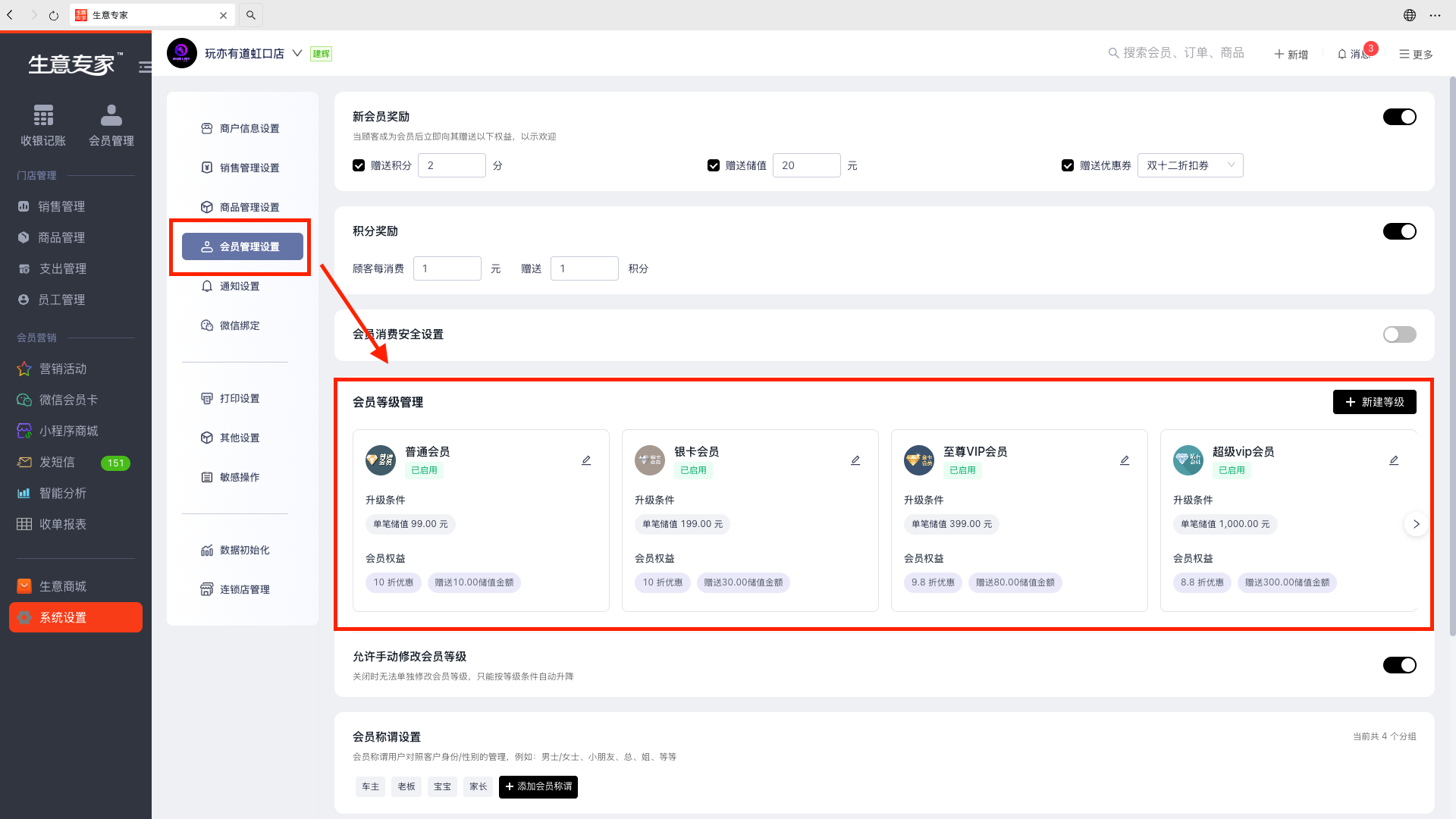Collapse the sidebar with the hamburger icon
This screenshot has height=819, width=1456.
click(x=145, y=67)
